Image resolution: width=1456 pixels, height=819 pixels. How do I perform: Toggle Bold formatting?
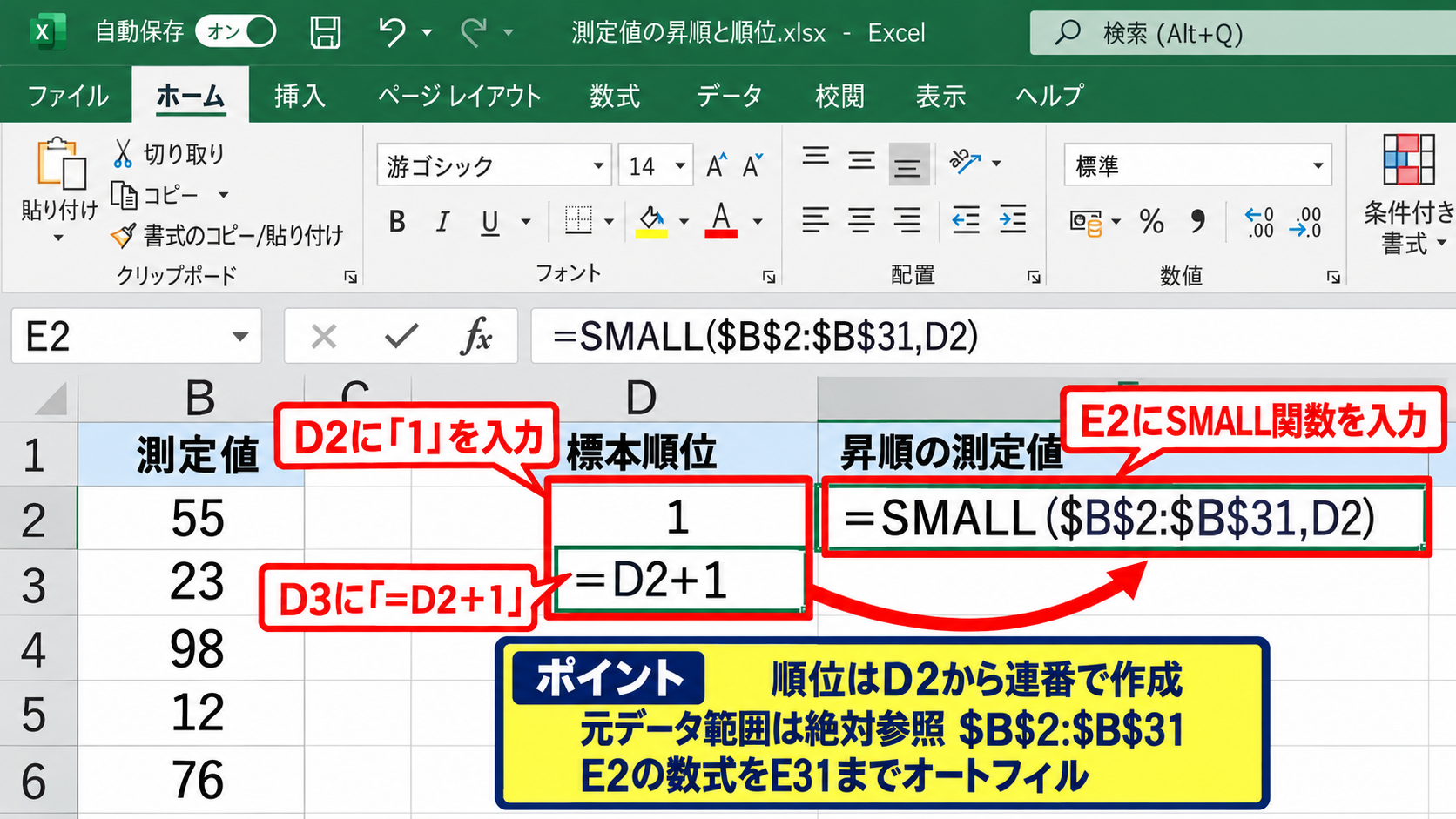[x=397, y=222]
